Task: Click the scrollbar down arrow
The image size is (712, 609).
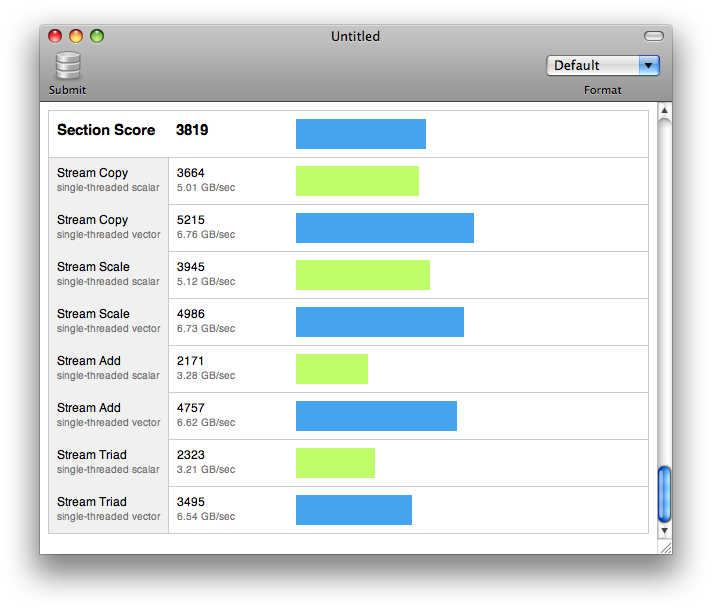Action: coord(664,530)
